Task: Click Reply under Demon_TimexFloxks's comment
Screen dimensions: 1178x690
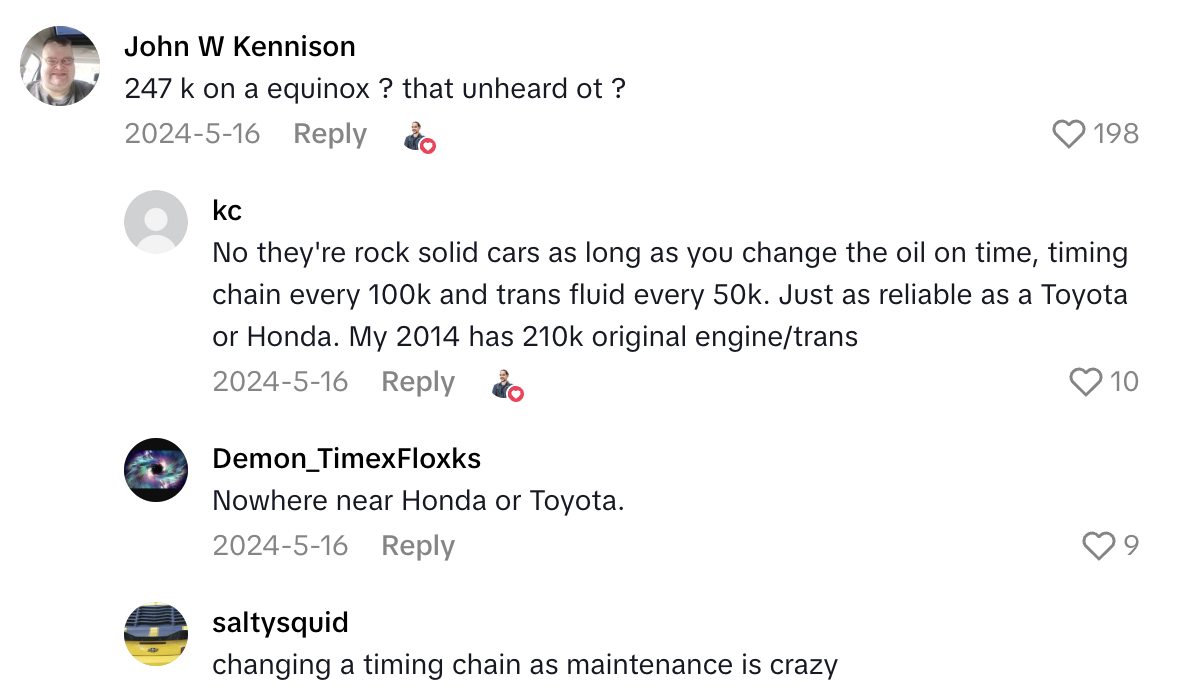Action: click(417, 545)
